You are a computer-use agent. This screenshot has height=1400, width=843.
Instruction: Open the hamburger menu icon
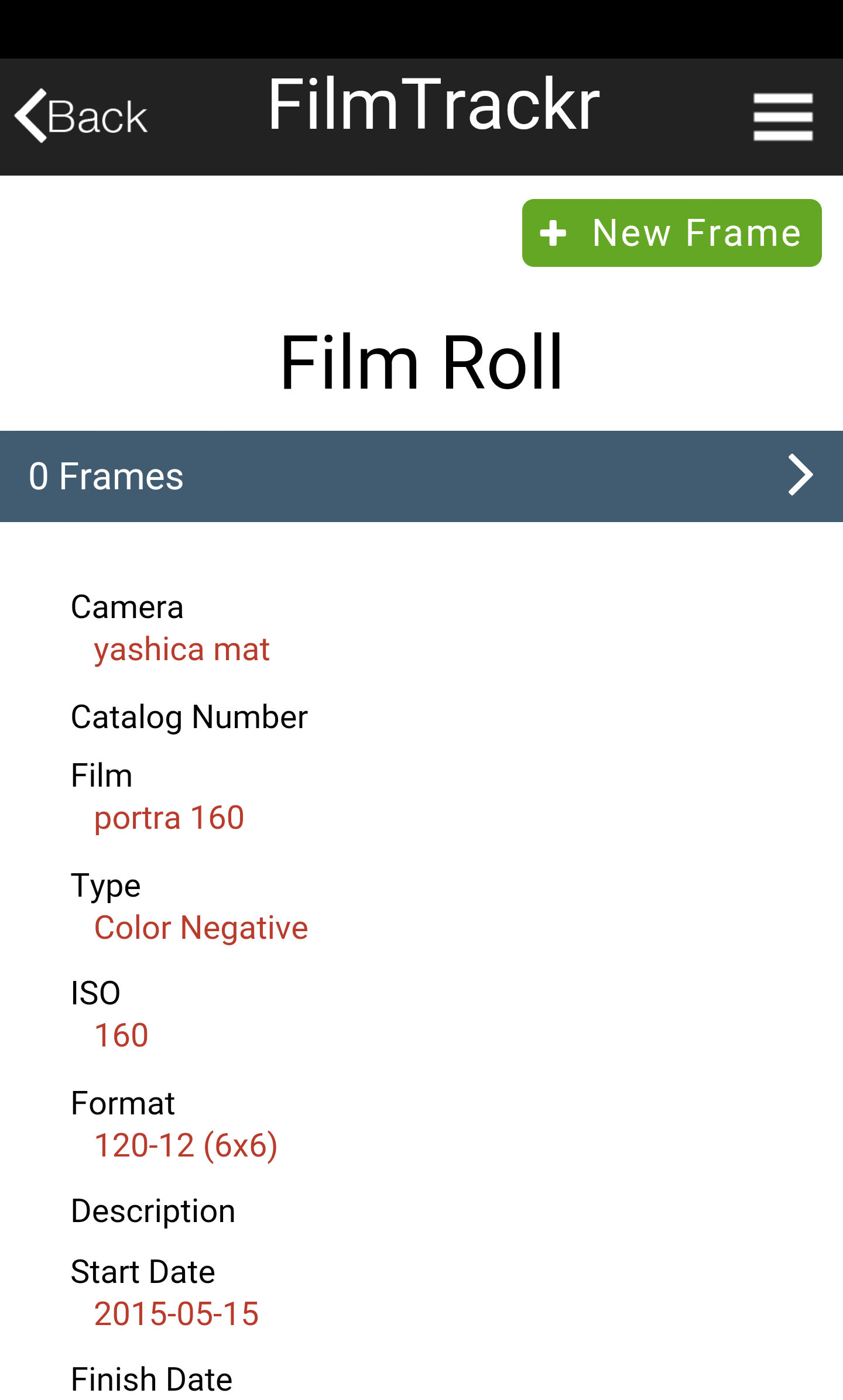point(783,117)
